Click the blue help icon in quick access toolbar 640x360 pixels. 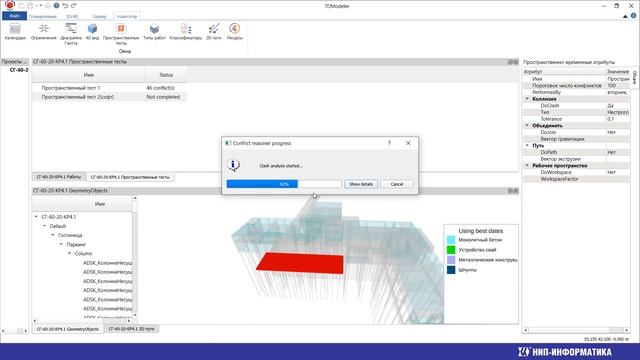[x=56, y=6]
